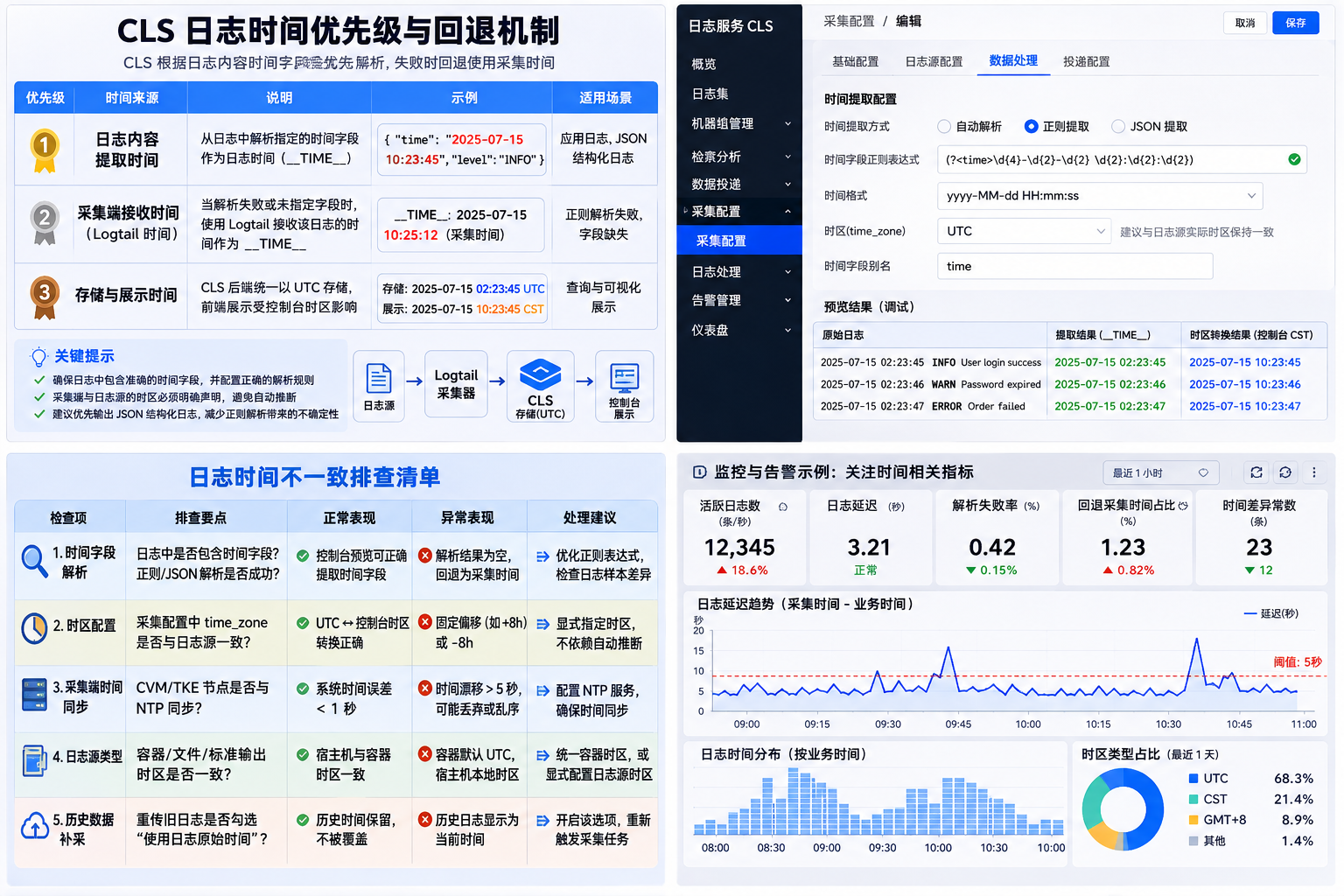1344x896 pixels.
Task: Open the three-dot more options menu
Action: [x=1314, y=472]
